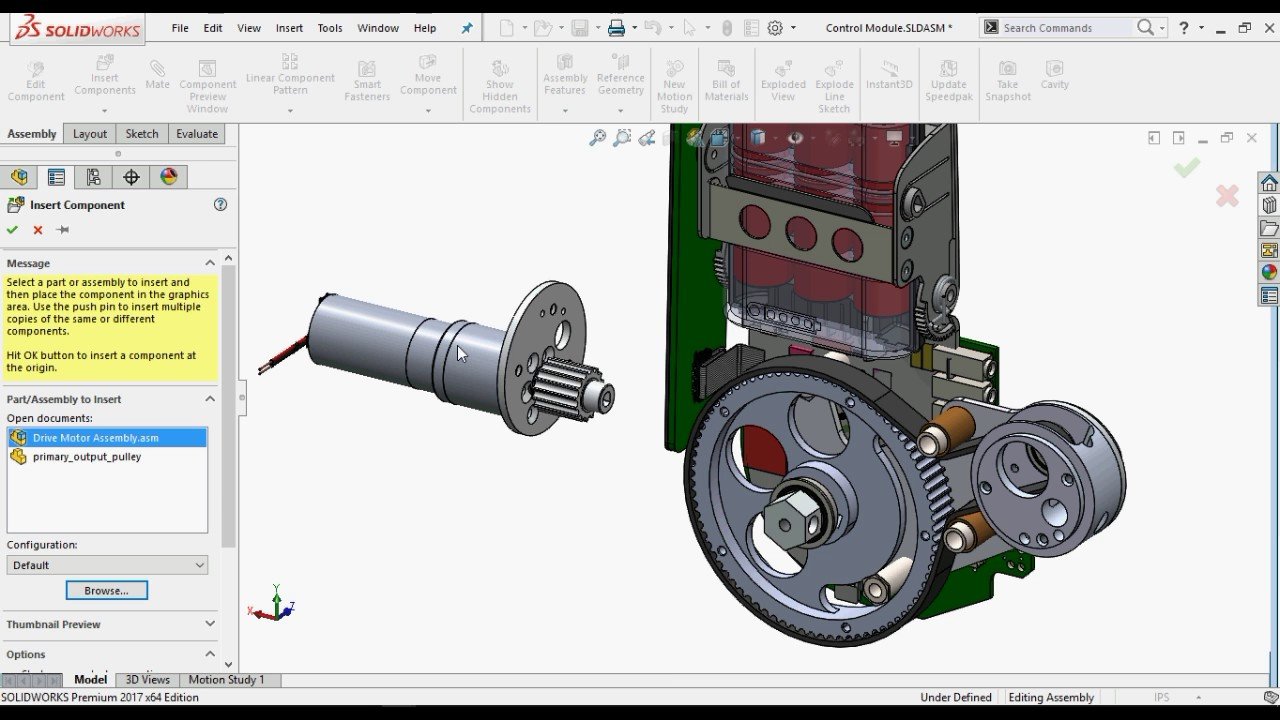Switch to the Sketch tab
This screenshot has height=720, width=1280.
[x=142, y=134]
